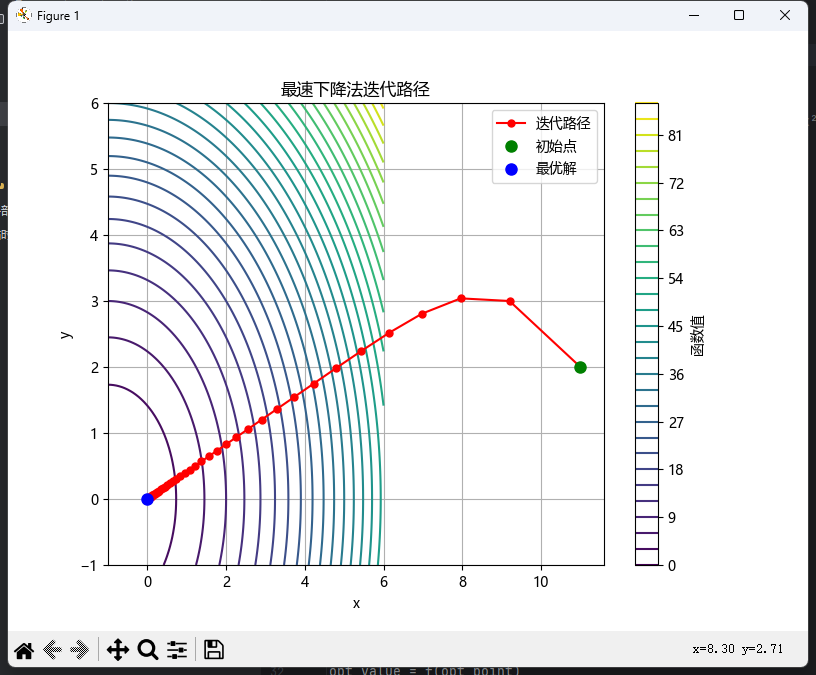
Task: Go forward to next view arrow
Action: 80,650
